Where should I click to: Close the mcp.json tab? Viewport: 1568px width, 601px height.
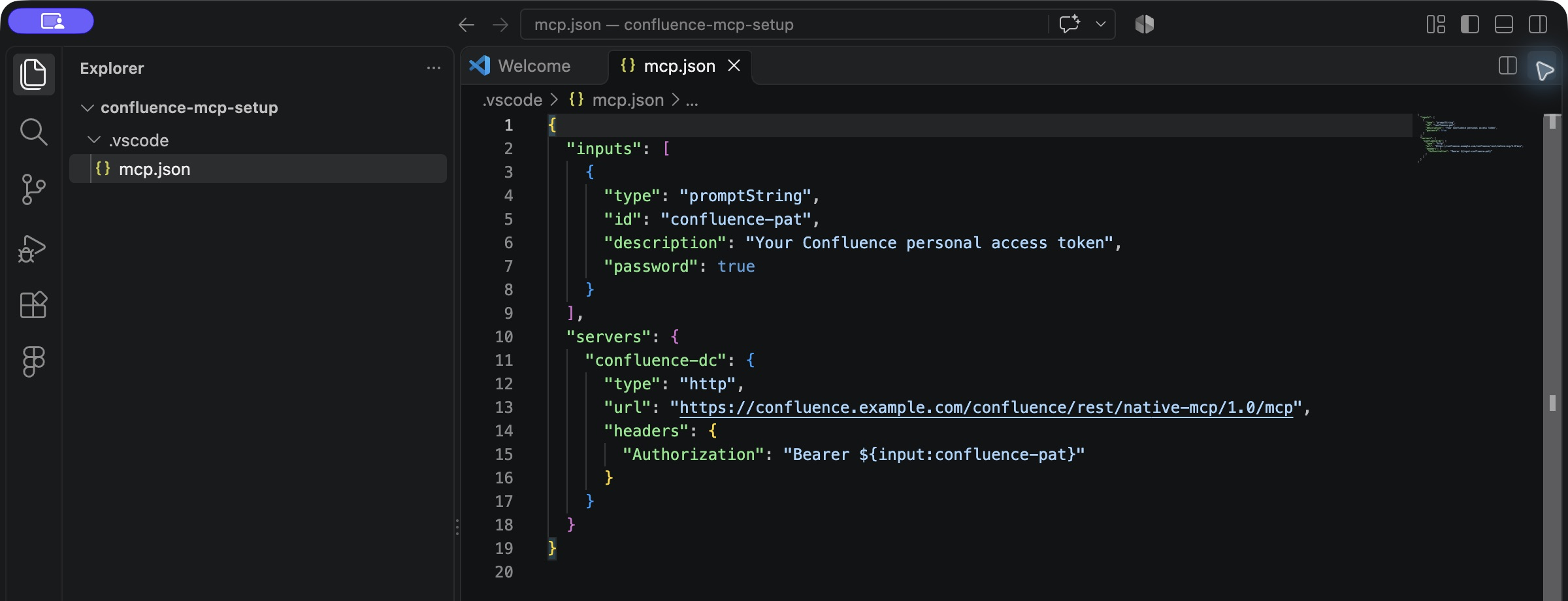coord(734,66)
